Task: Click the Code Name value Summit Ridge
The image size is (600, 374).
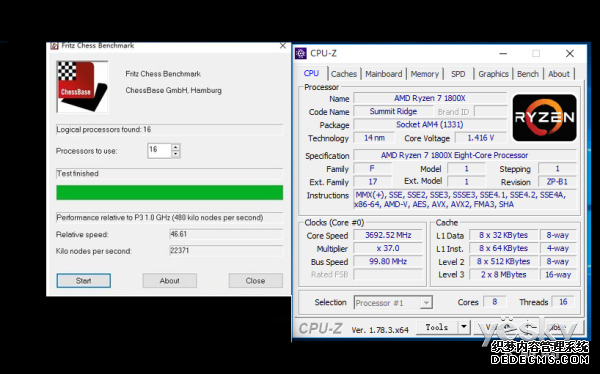Action: tap(393, 111)
